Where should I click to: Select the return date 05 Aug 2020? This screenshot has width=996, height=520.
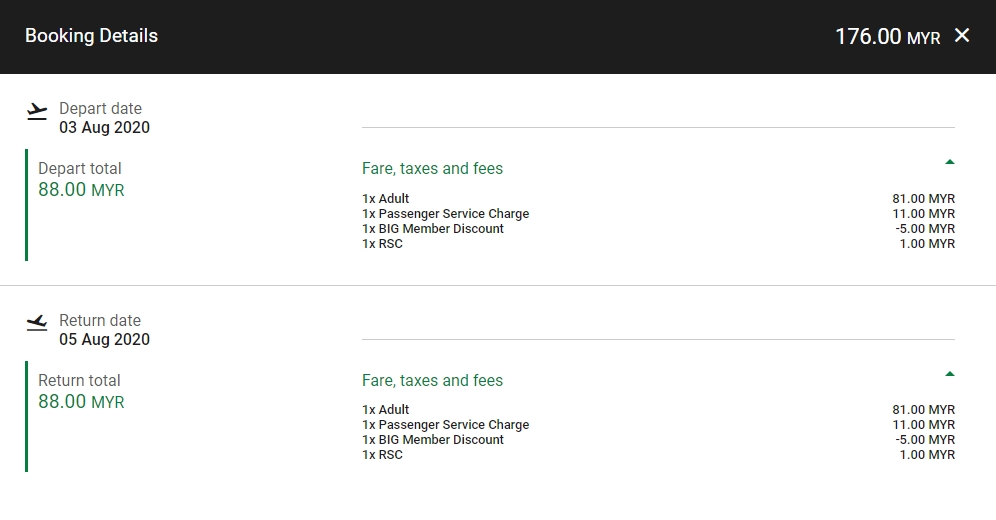click(x=104, y=340)
